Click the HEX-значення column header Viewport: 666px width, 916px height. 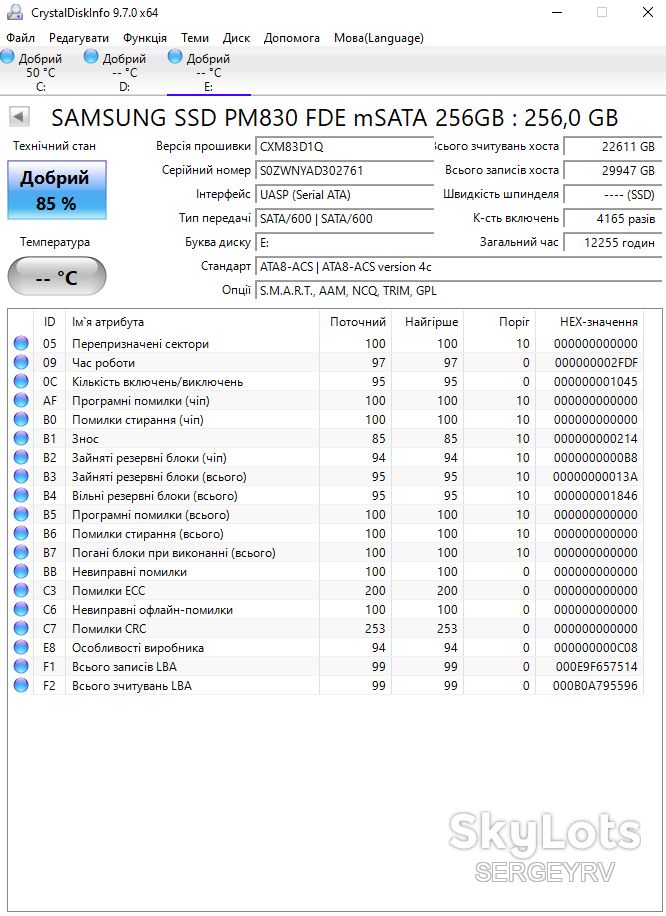click(589, 321)
